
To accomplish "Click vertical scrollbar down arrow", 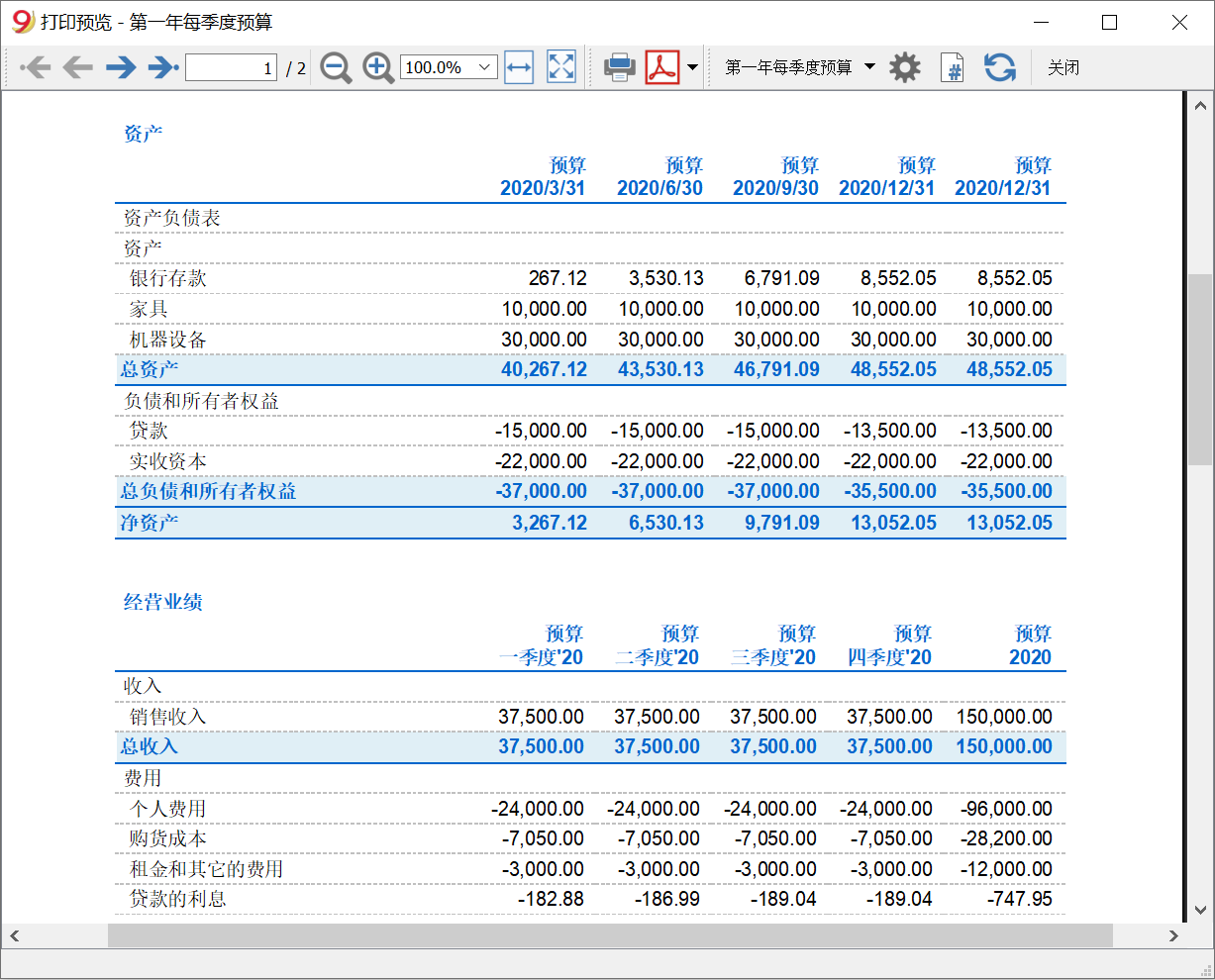I will pyautogui.click(x=1200, y=909).
